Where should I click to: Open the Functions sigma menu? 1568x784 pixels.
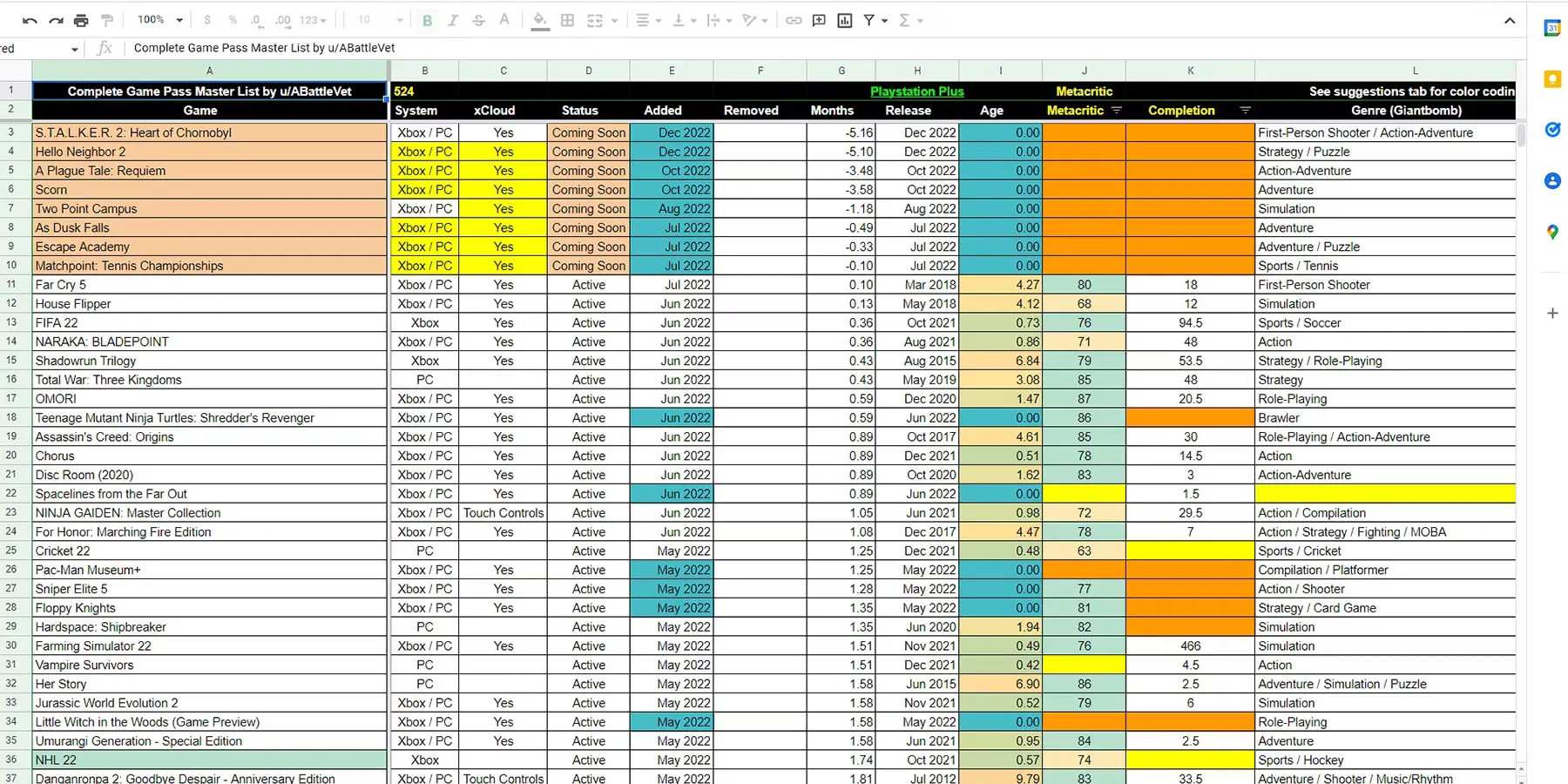[909, 20]
